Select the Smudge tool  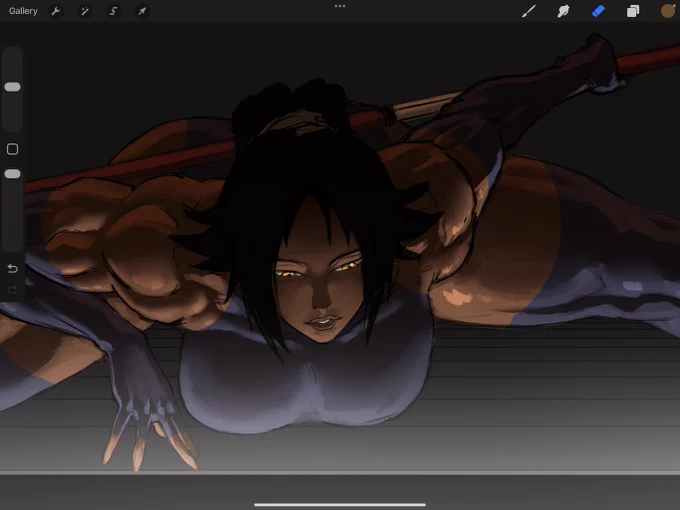[563, 11]
